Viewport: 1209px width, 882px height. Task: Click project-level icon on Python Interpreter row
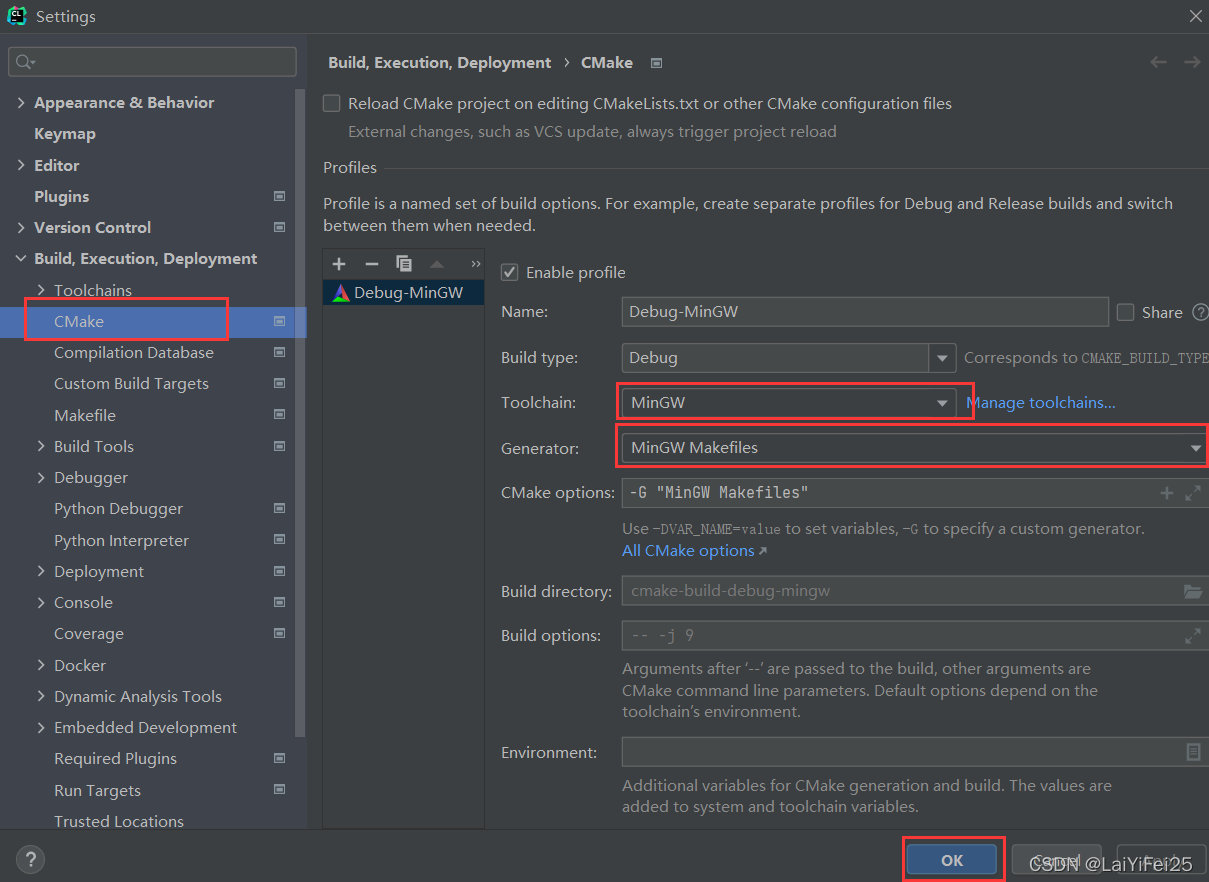click(x=279, y=540)
